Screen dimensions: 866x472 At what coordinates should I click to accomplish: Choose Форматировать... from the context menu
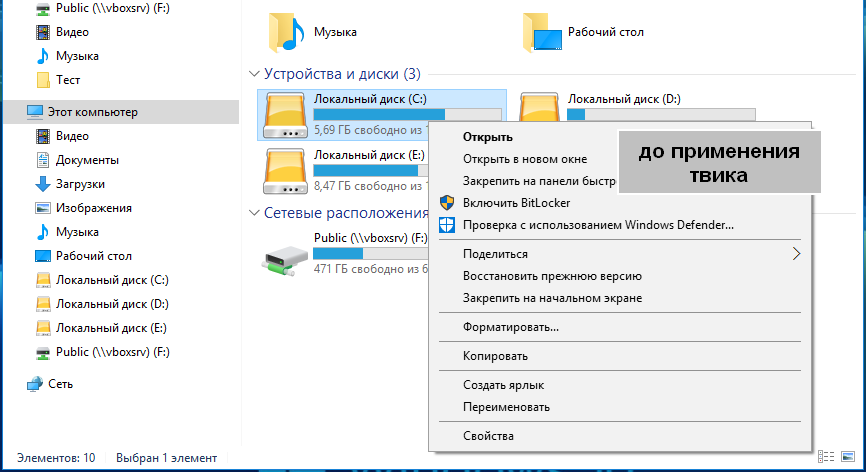click(510, 327)
